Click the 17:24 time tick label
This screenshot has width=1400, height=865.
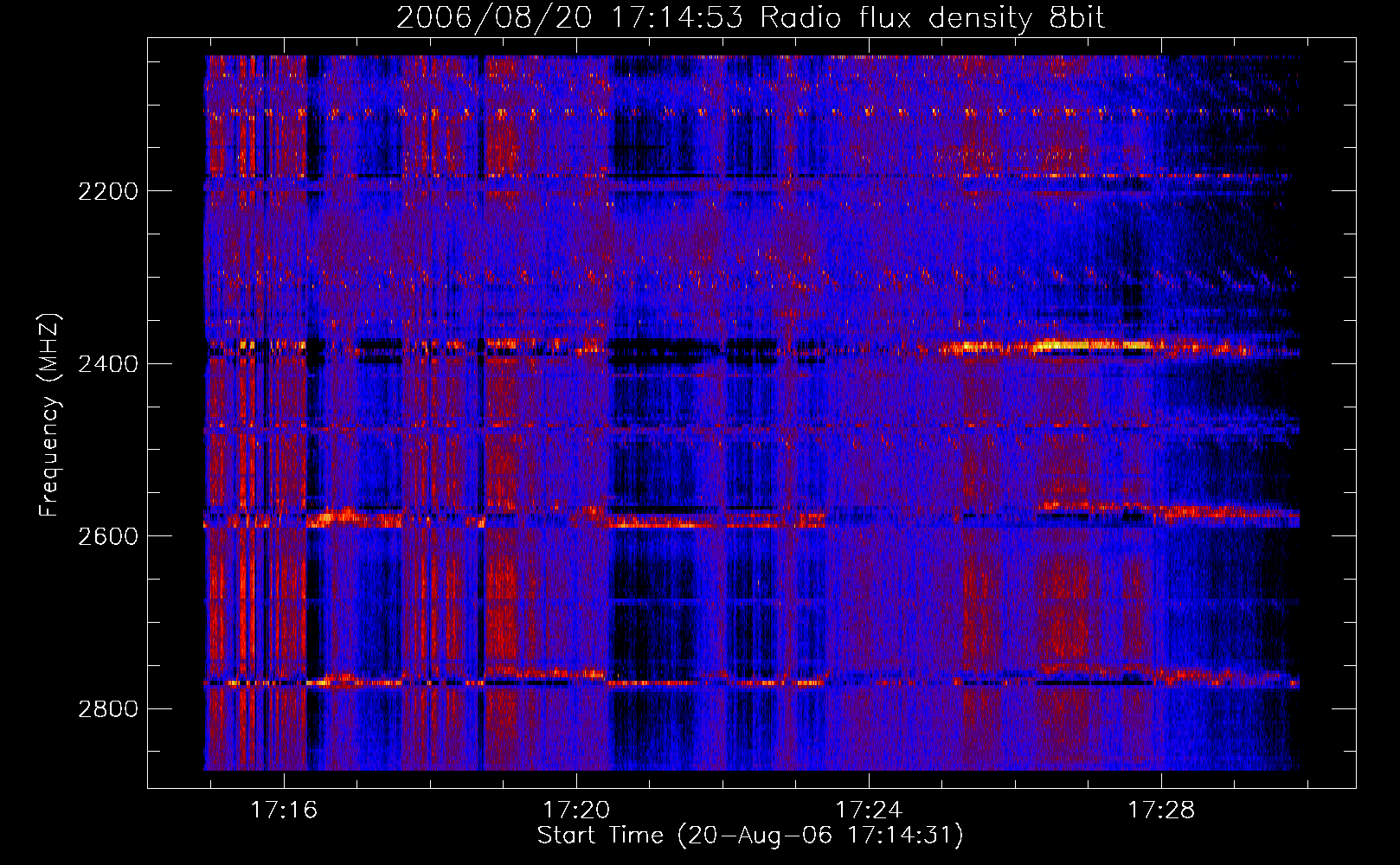point(869,811)
